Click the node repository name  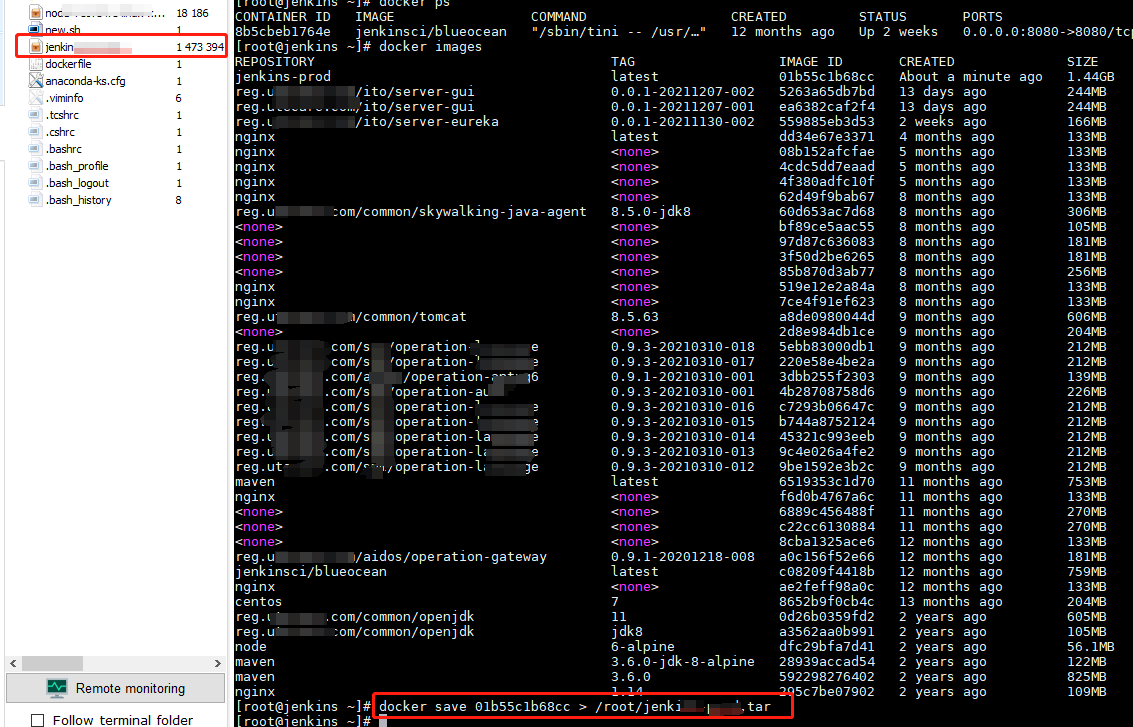[x=251, y=647]
